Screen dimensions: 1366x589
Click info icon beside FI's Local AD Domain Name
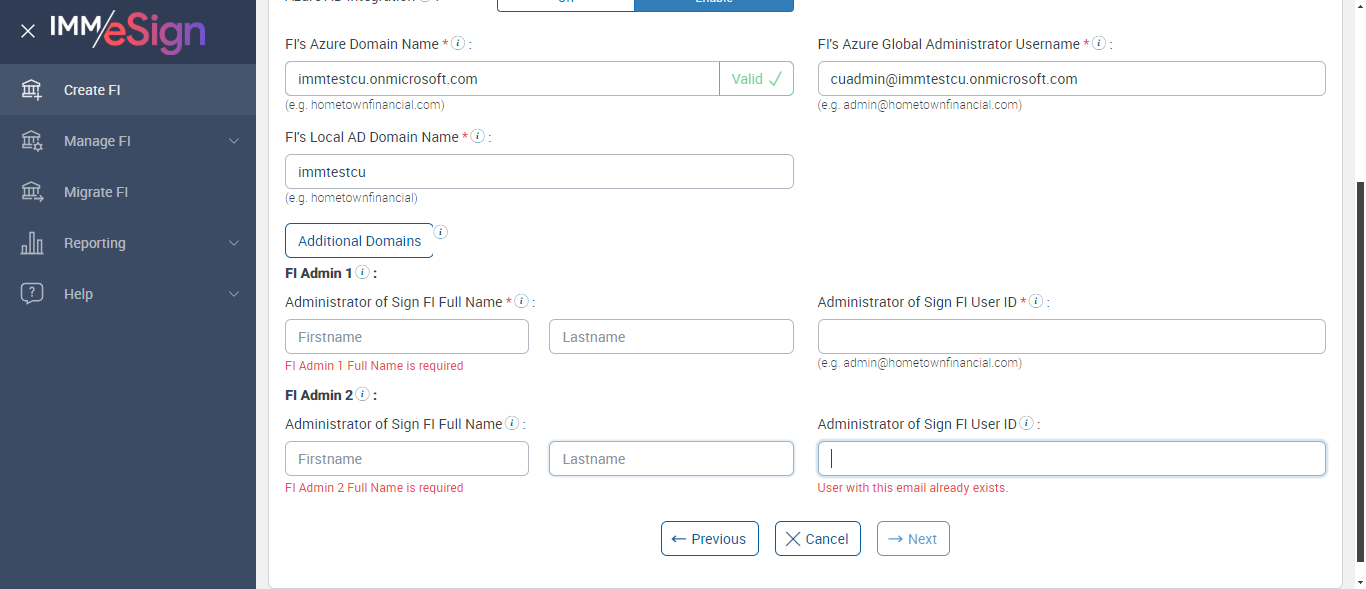pos(478,136)
